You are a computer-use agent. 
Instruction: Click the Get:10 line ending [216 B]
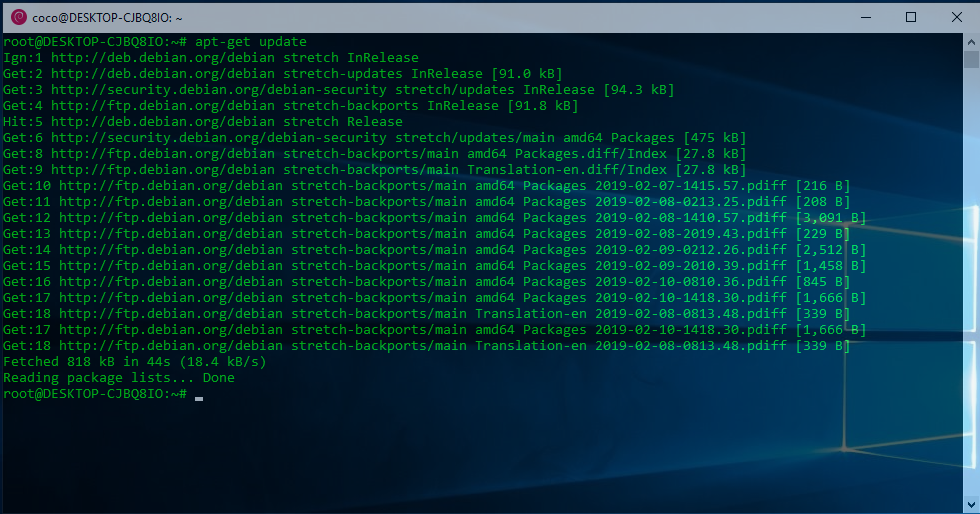pyautogui.click(x=426, y=186)
